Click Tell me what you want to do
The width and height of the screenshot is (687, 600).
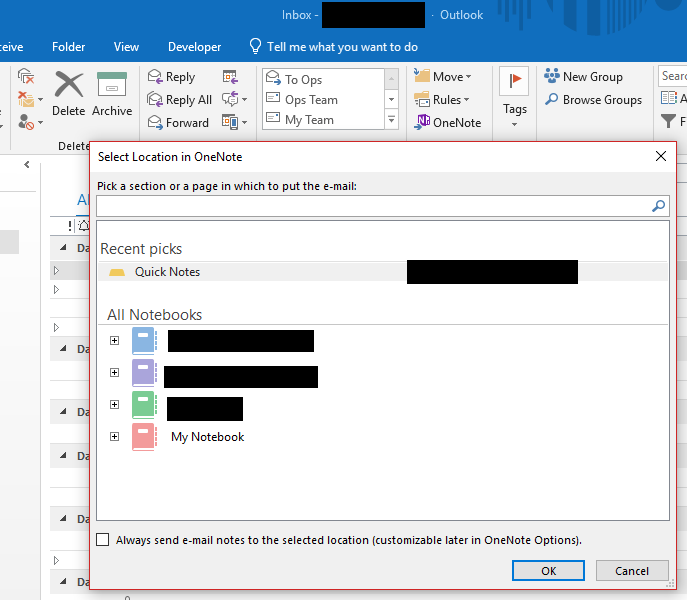click(x=334, y=47)
